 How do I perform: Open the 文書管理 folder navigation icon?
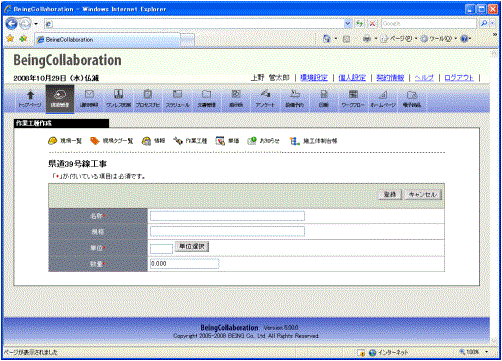click(x=207, y=99)
